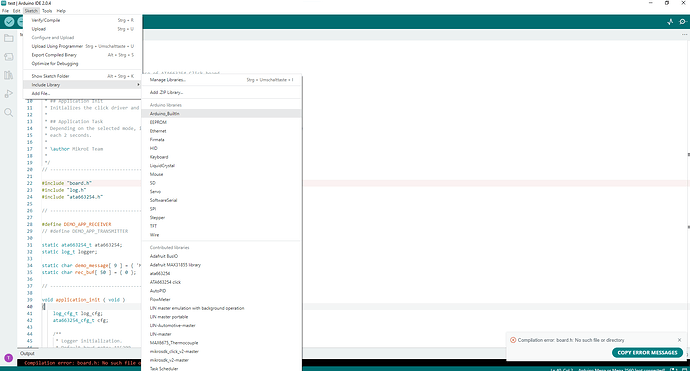Click the Output panel label
Image resolution: width=690 pixels, height=371 pixels.
click(27, 353)
